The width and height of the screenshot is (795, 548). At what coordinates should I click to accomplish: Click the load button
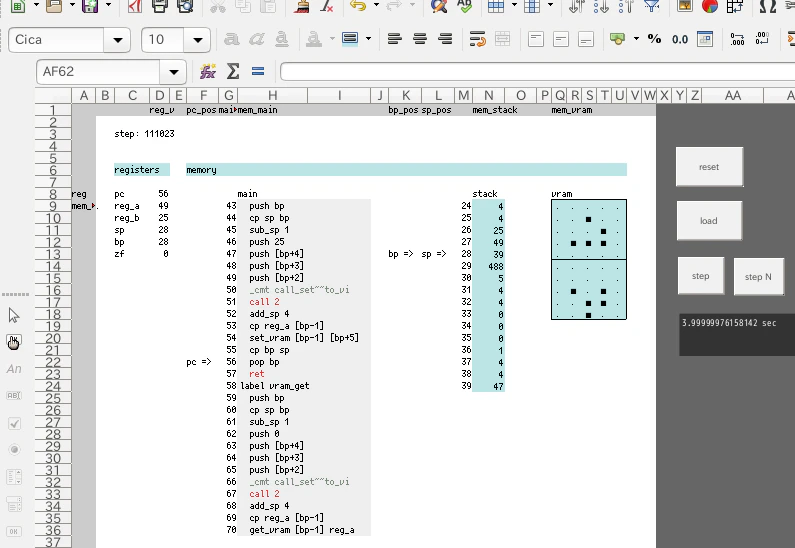(709, 221)
